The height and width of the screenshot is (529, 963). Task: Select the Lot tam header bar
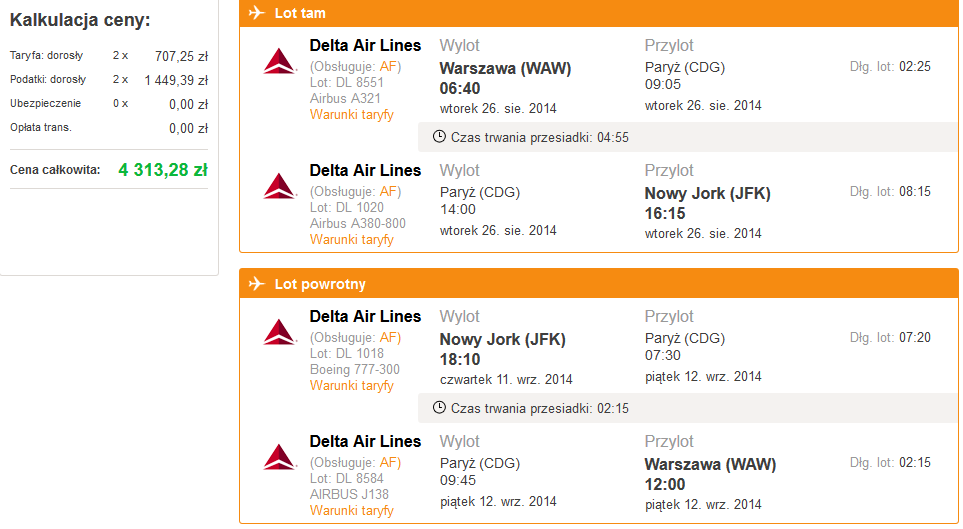[x=599, y=13]
